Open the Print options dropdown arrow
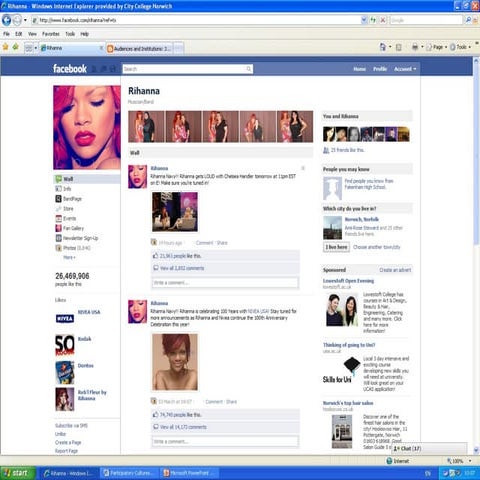Image resolution: width=480 pixels, height=480 pixels. [422, 47]
